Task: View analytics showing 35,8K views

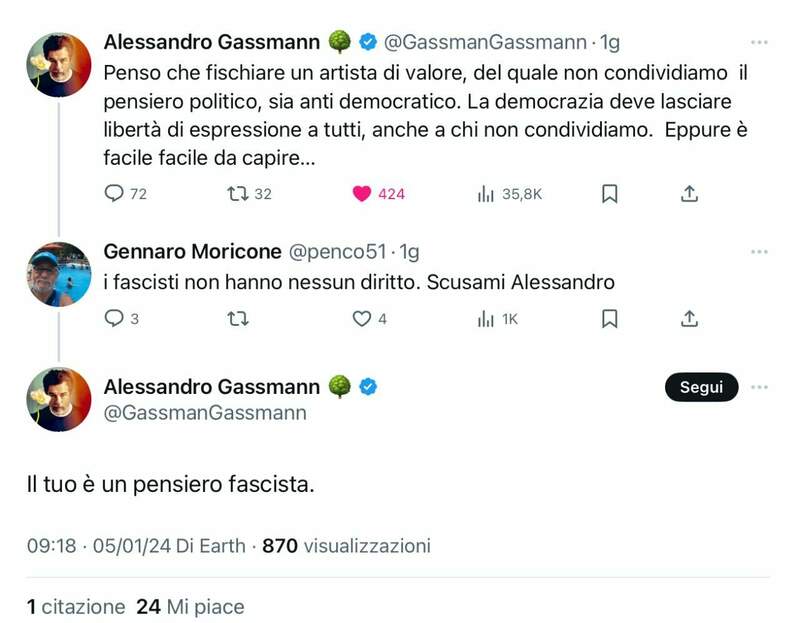Action: tap(487, 194)
